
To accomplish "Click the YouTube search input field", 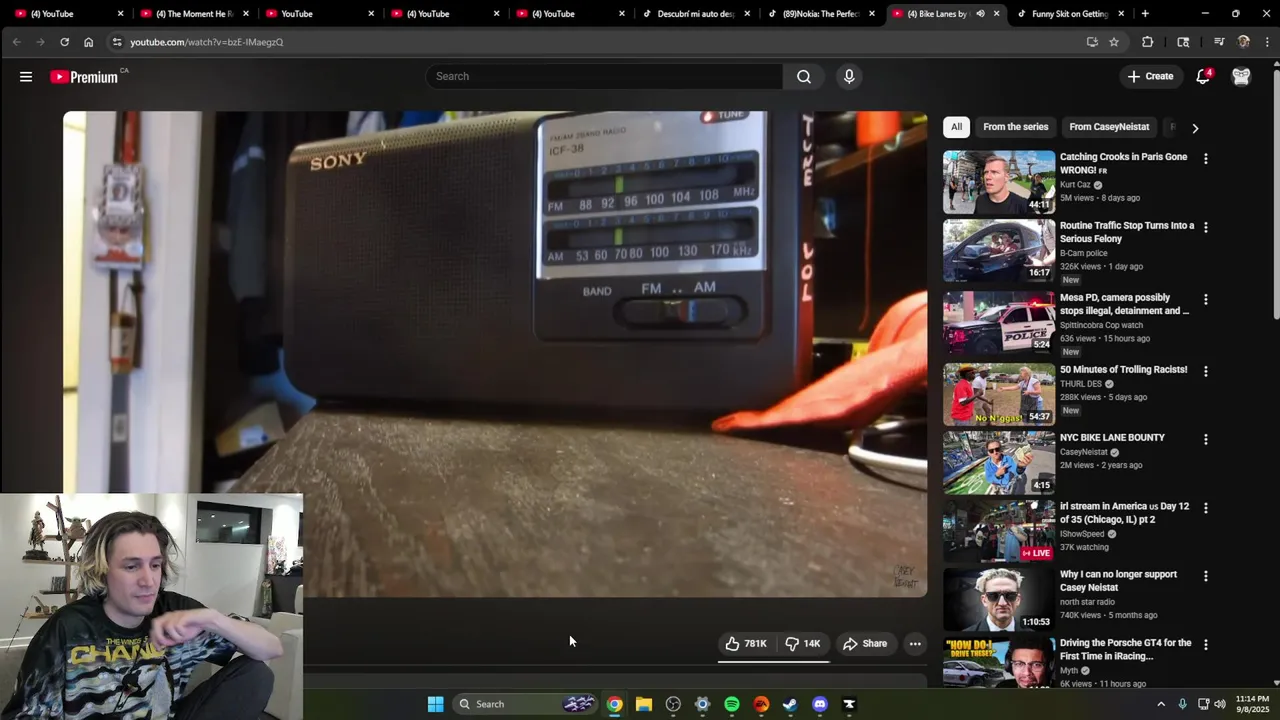I will click(605, 76).
